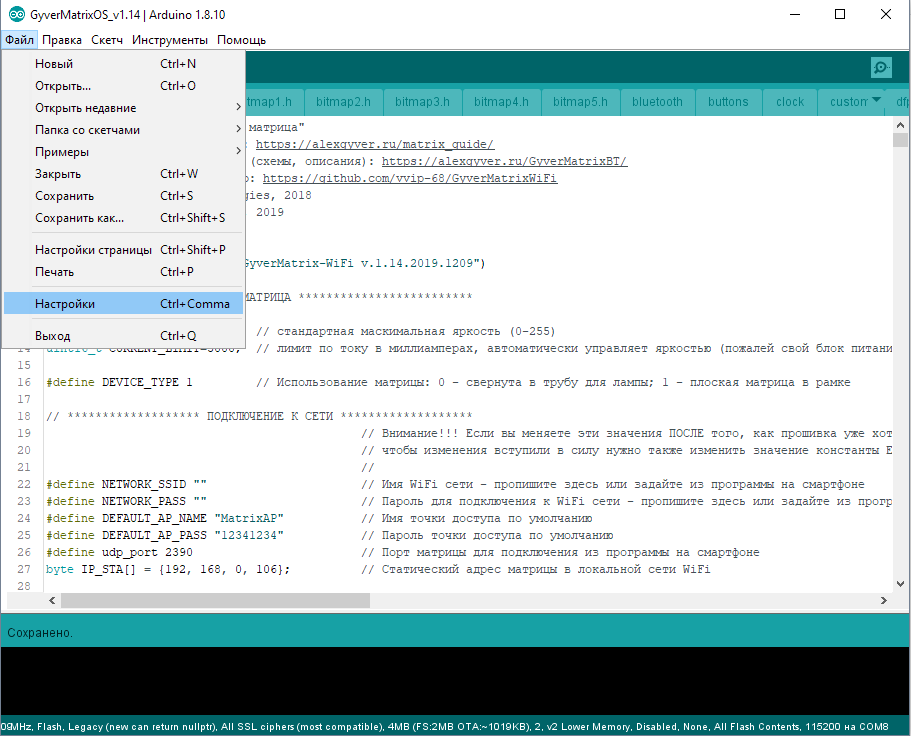Open the Скетч menu
Viewport: 911px width, 736px height.
coord(107,40)
